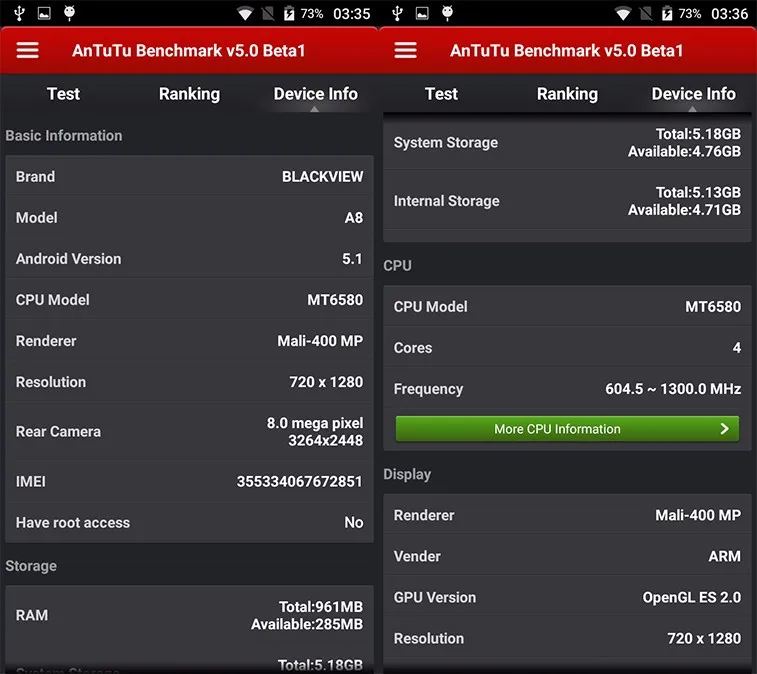757x674 pixels.
Task: Switch to Ranking tab in right screenshot
Action: pos(567,94)
